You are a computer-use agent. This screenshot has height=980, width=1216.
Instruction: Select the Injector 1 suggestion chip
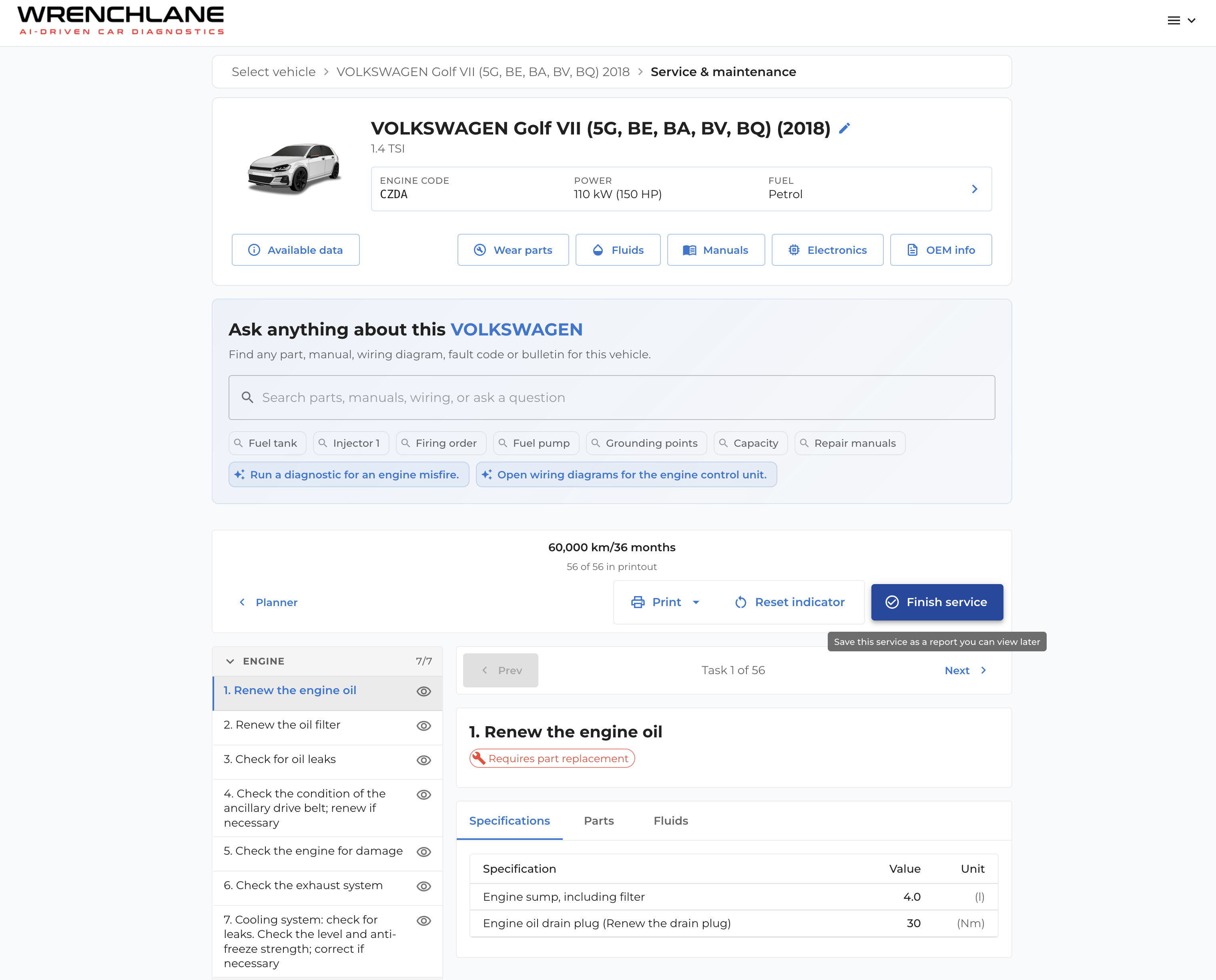click(351, 443)
